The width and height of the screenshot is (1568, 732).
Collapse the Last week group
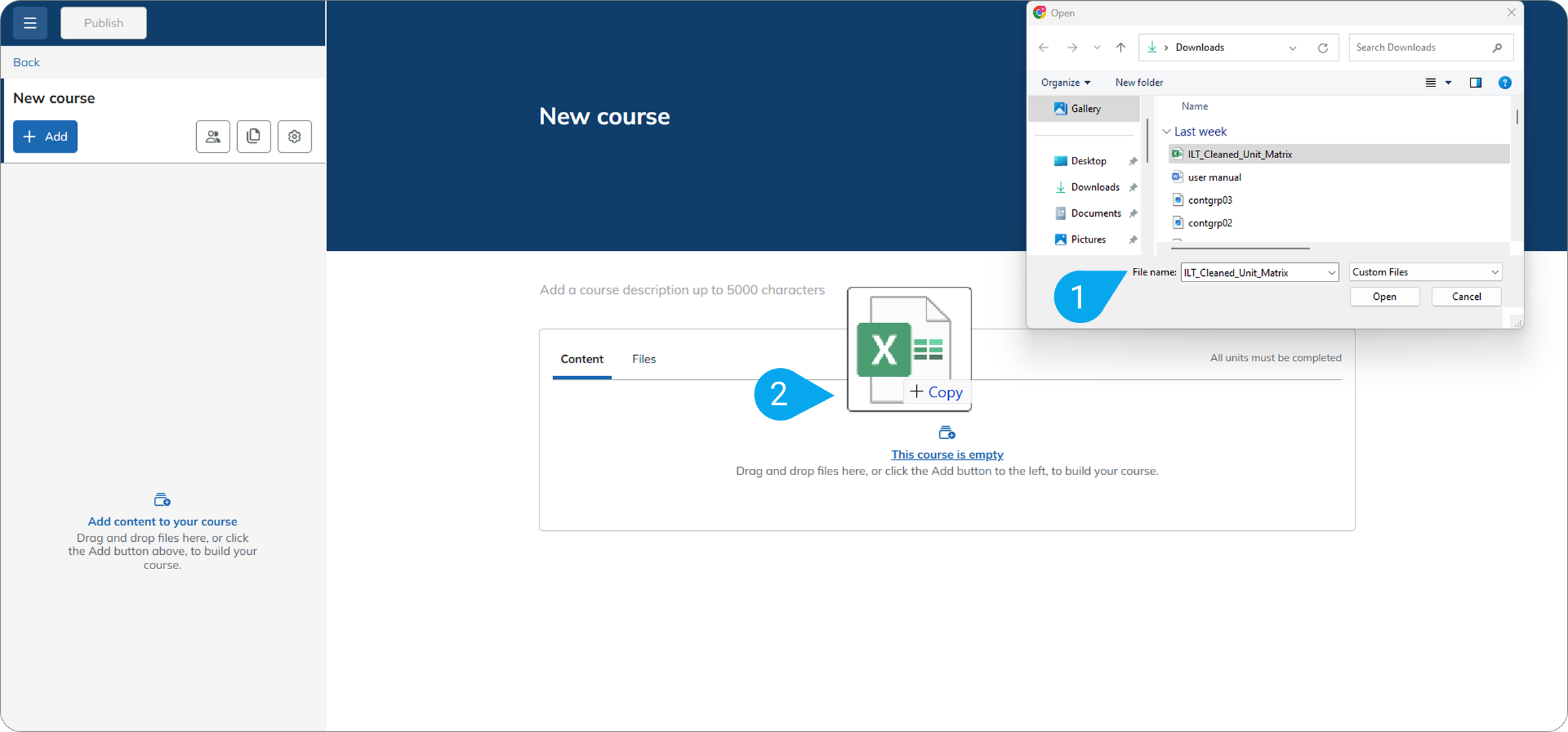pos(1167,132)
